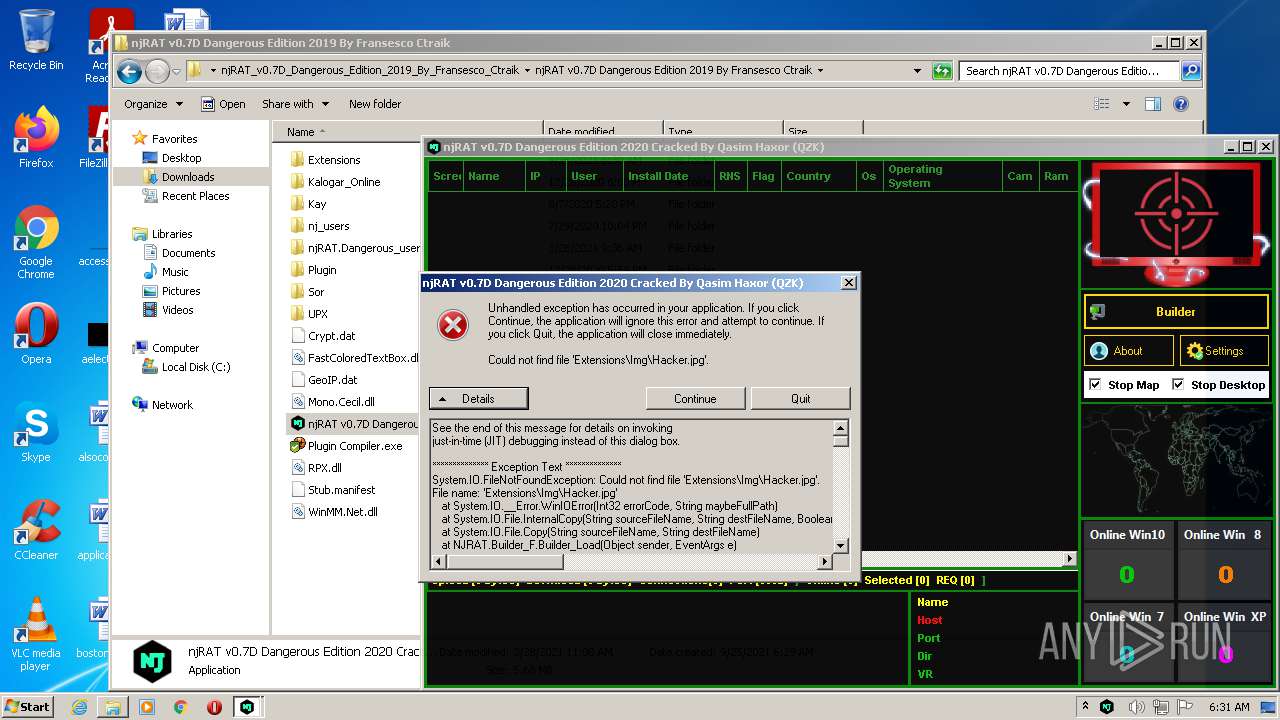Click the Online Win 8 counter panel

point(1223,561)
